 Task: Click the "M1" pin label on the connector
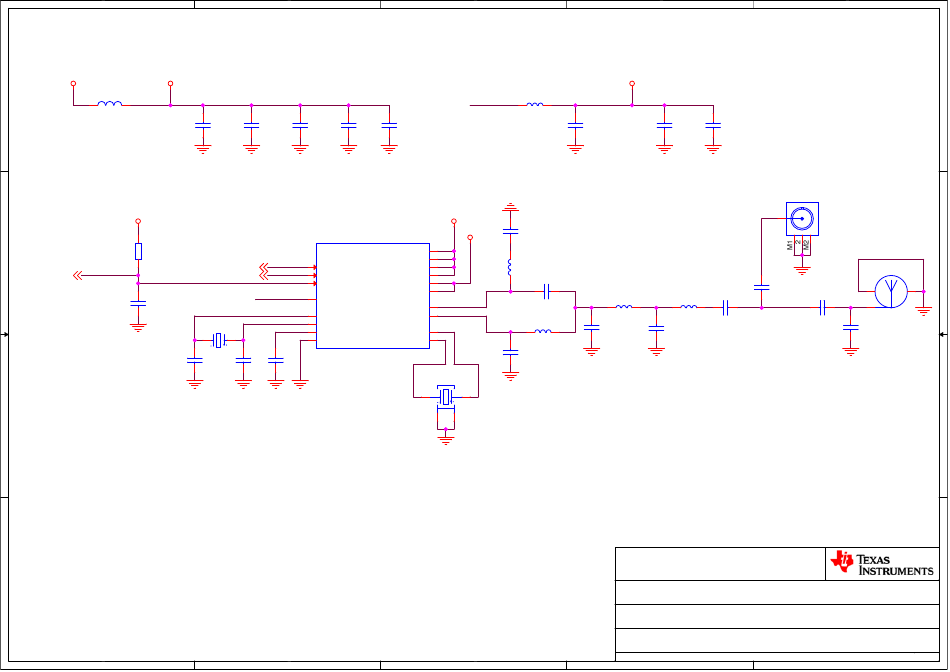pyautogui.click(x=790, y=245)
